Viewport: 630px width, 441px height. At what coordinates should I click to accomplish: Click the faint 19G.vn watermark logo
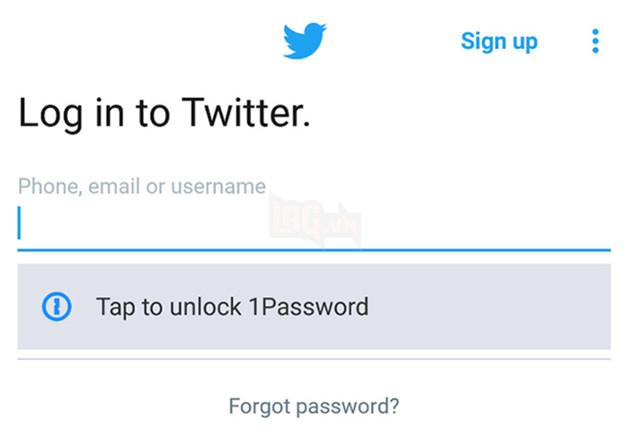point(315,221)
